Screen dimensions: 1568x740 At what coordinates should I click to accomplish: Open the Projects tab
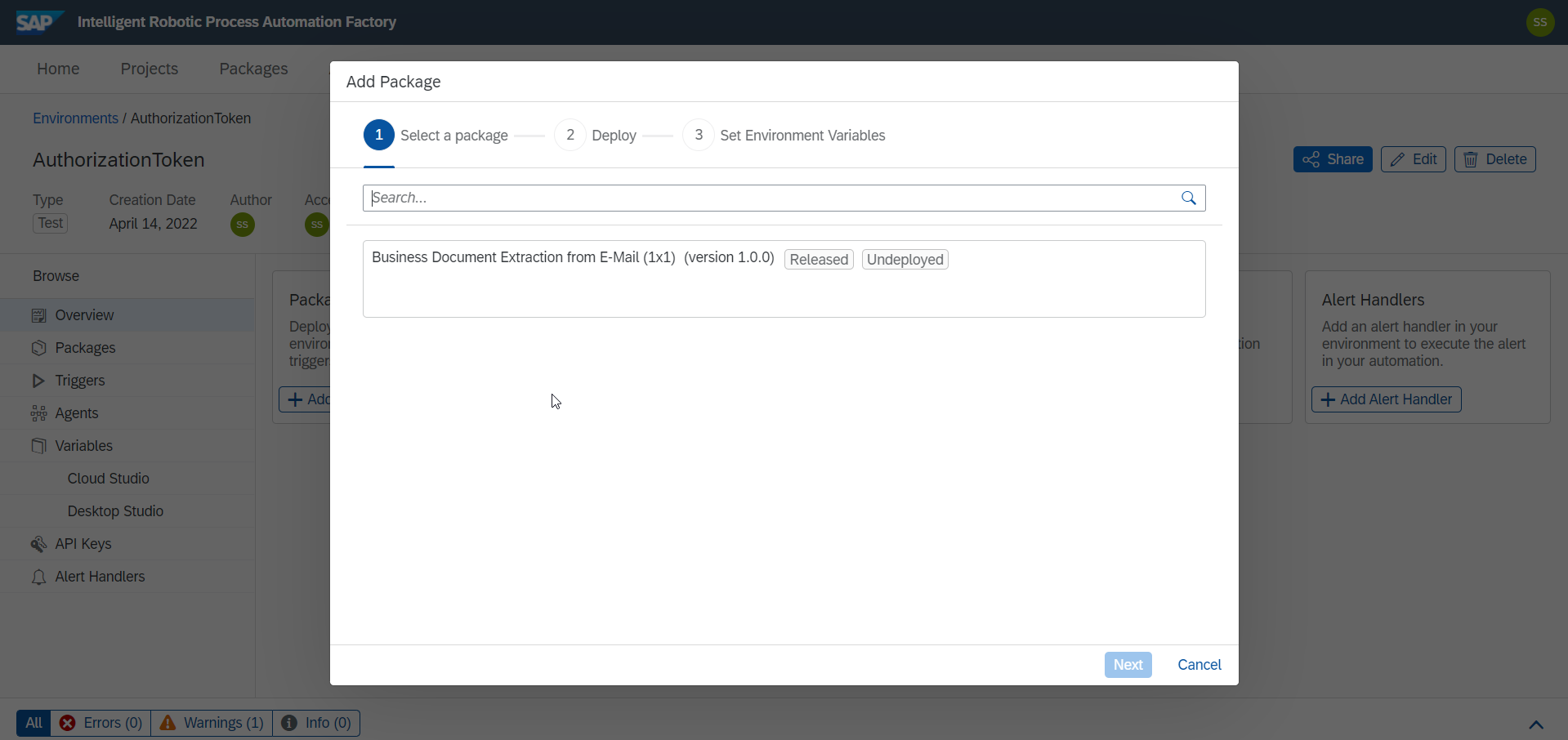click(150, 69)
